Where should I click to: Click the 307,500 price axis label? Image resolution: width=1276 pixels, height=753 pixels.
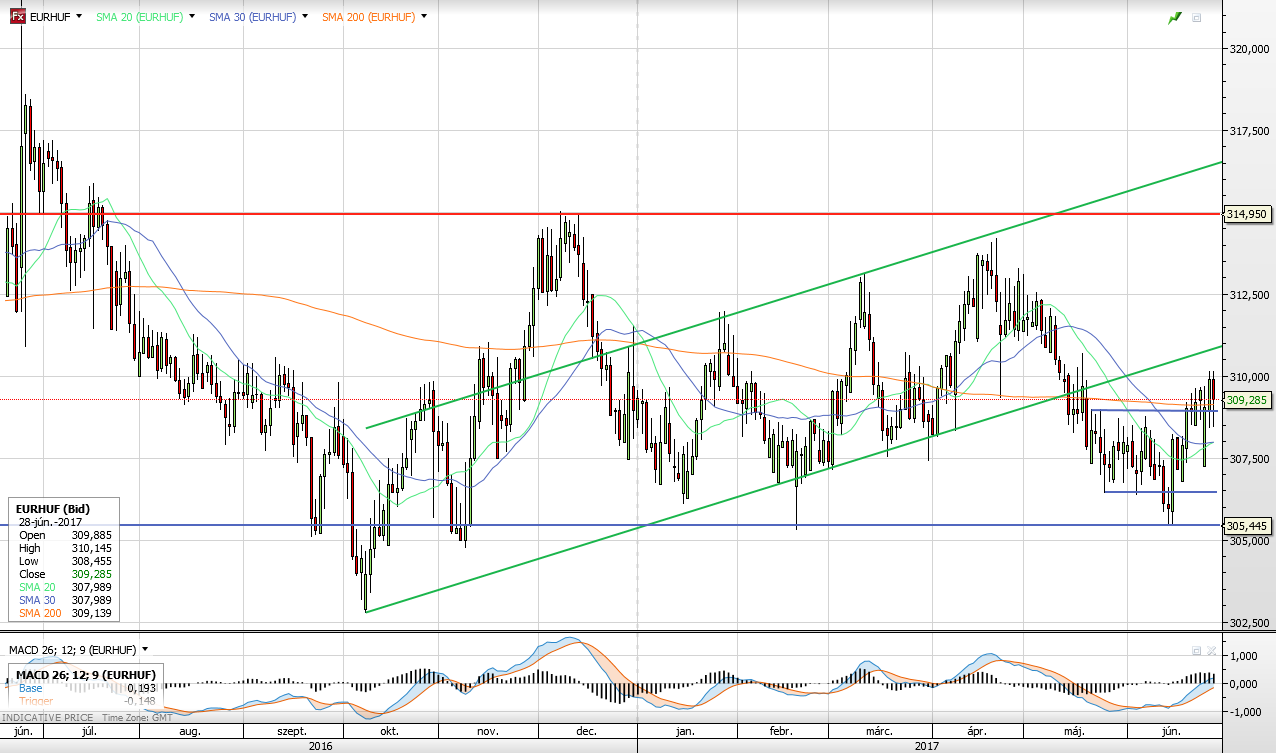click(1249, 458)
